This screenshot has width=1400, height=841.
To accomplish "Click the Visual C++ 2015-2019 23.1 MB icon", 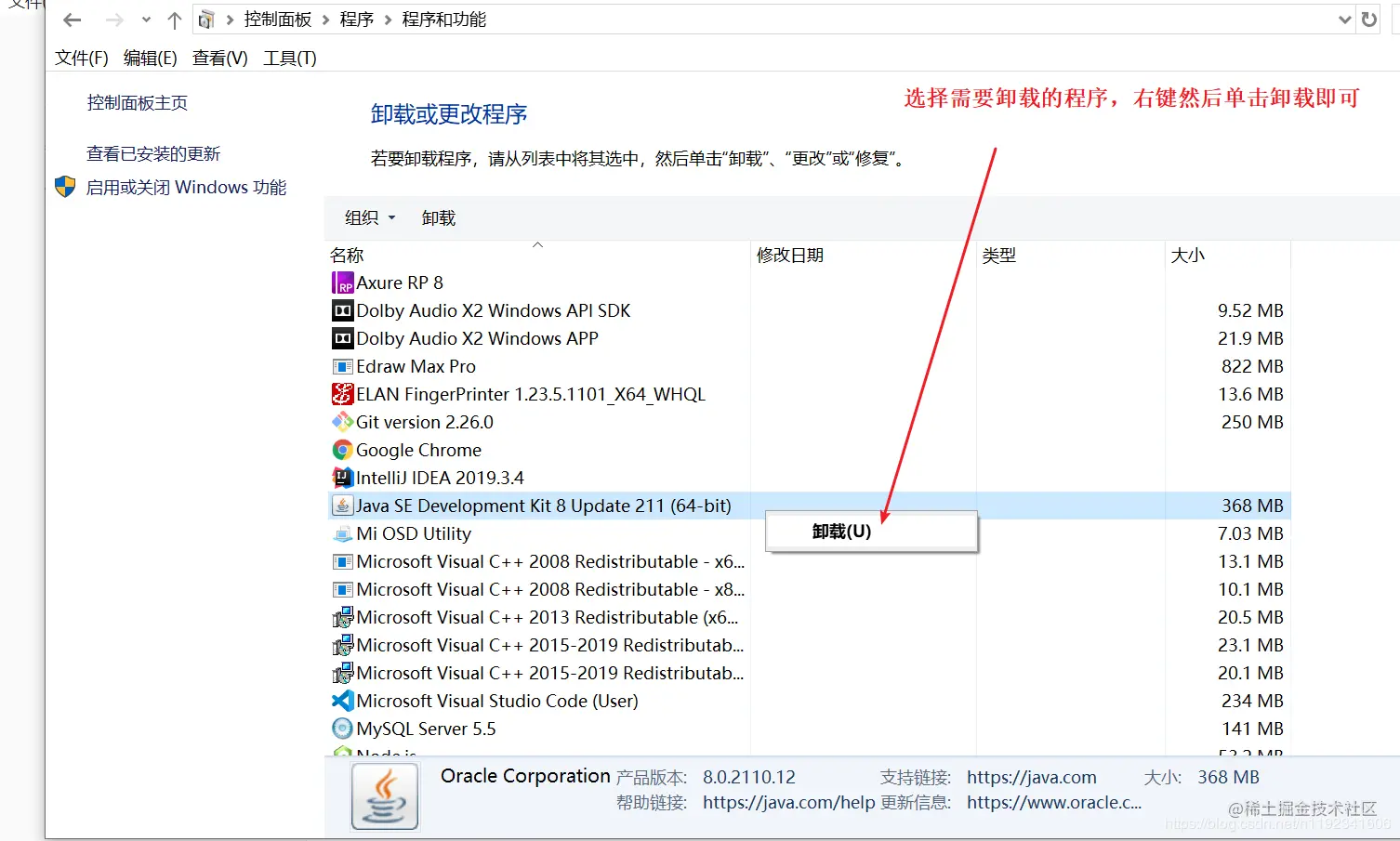I will click(x=343, y=645).
